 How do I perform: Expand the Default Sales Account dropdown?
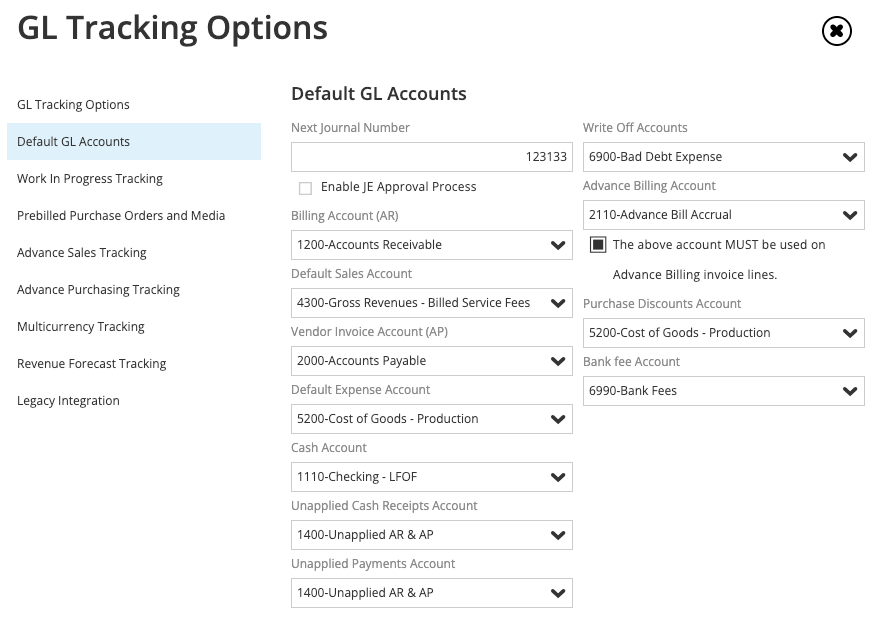pyautogui.click(x=431, y=303)
